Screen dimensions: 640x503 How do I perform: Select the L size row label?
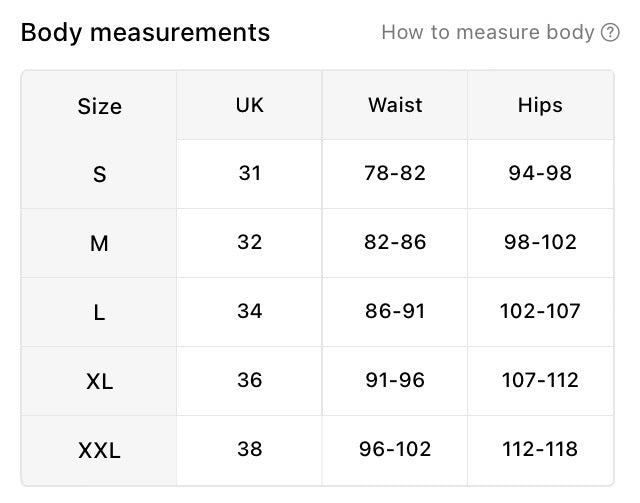click(x=99, y=313)
